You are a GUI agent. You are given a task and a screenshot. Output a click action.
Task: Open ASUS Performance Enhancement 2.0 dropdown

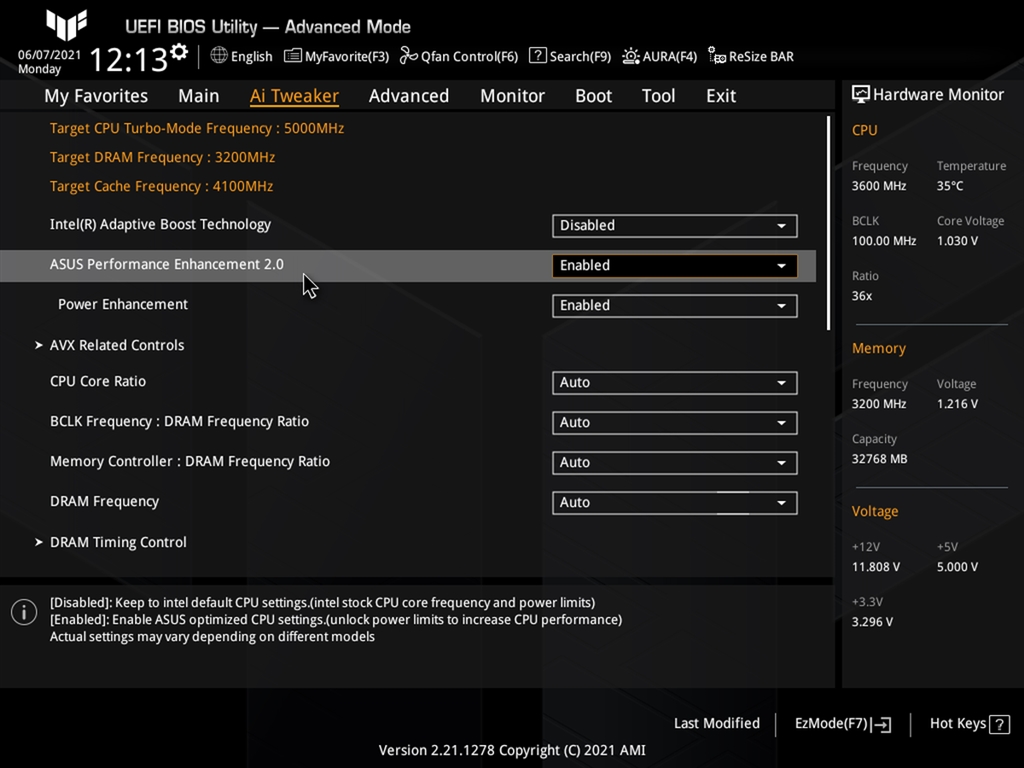[x=675, y=265]
